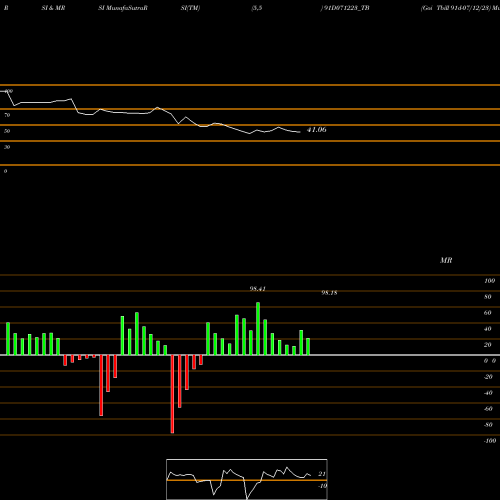
Task: Click the 70 level label on RSI chart
Action: pos(7,115)
